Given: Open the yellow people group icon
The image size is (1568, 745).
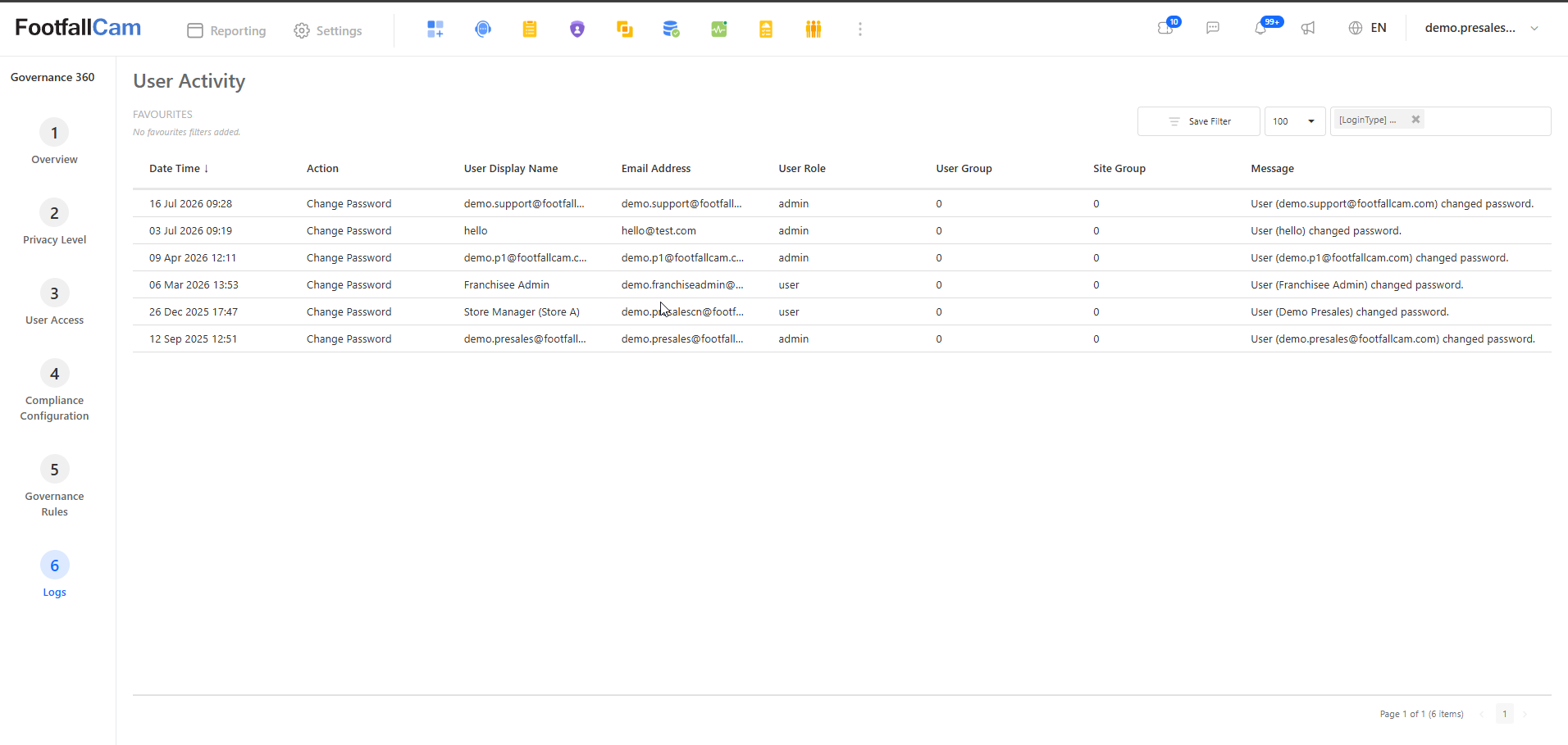Looking at the screenshot, I should pyautogui.click(x=814, y=30).
